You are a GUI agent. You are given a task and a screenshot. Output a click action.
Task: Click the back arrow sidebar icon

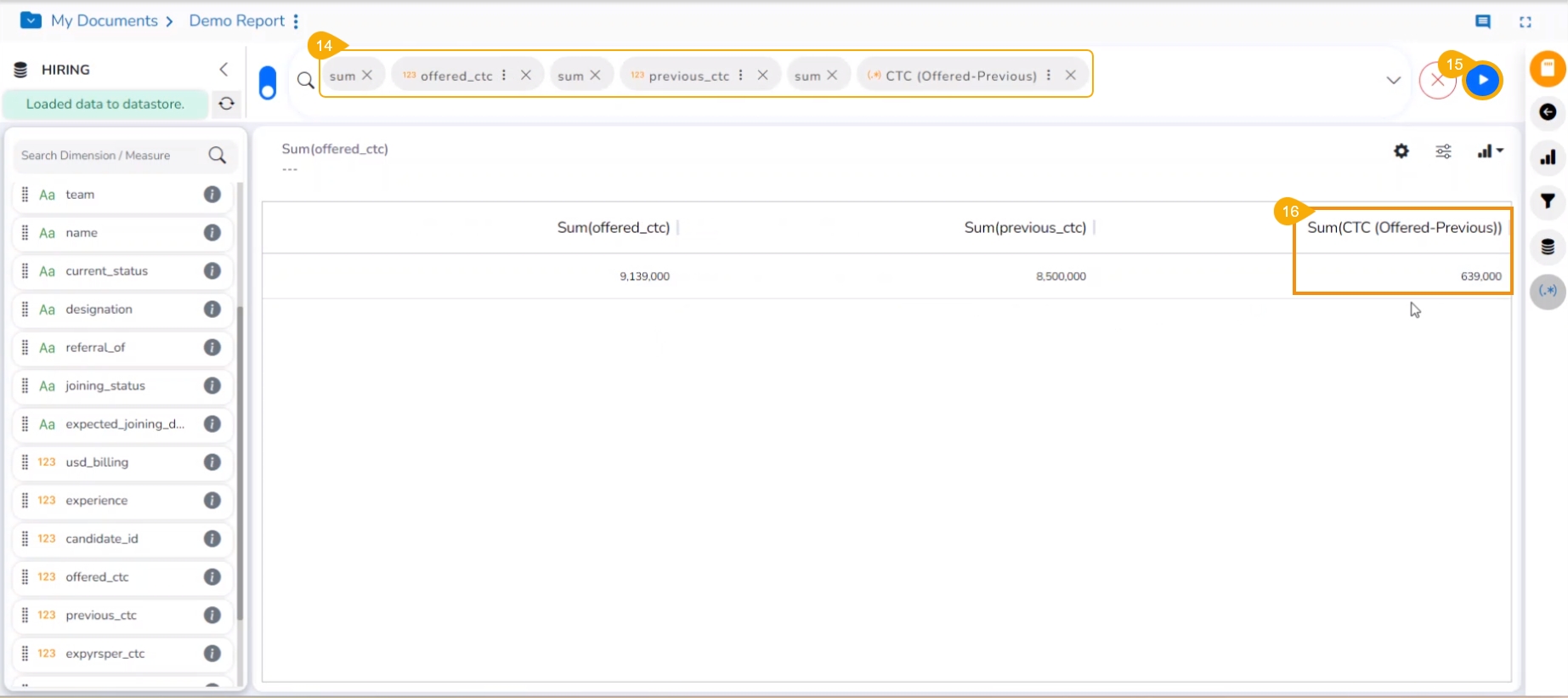(x=1548, y=112)
